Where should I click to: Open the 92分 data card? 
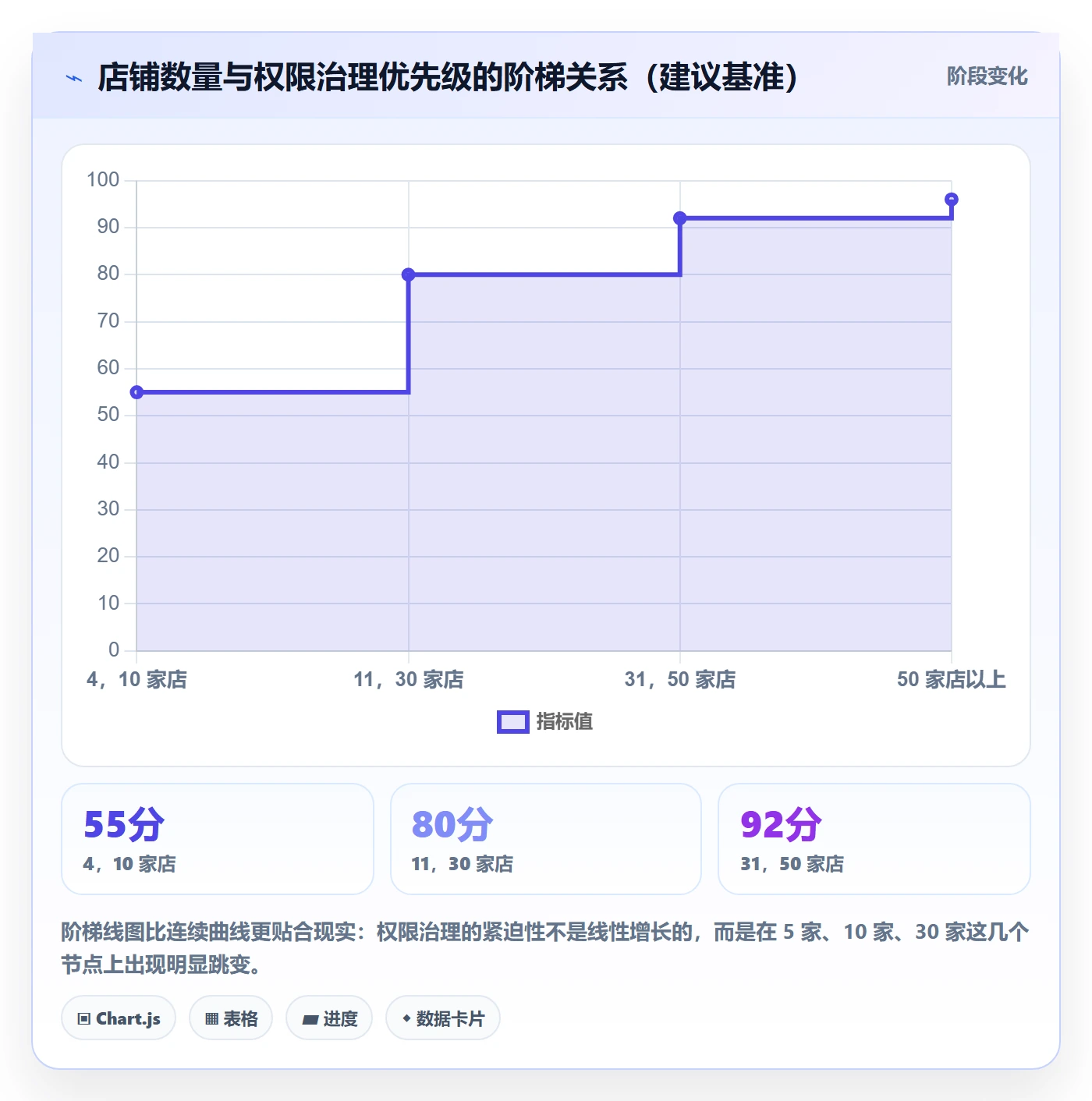point(874,839)
